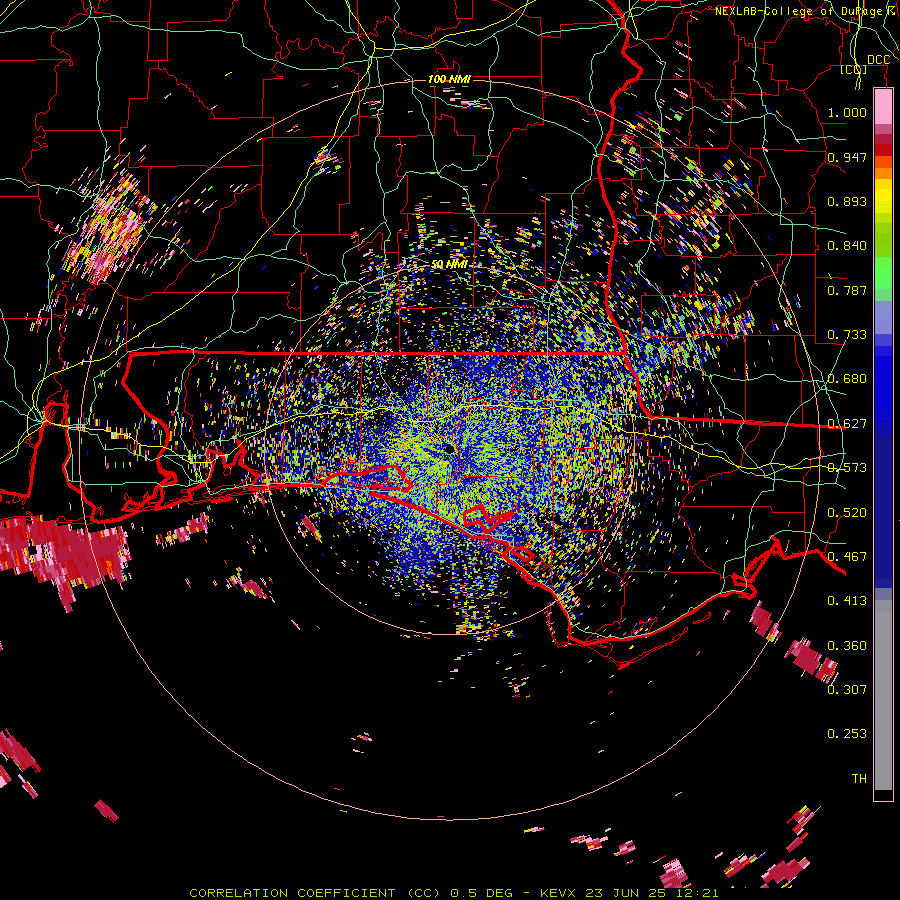This screenshot has width=900, height=900.
Task: Select the 0.573 scale value
Action: click(847, 467)
